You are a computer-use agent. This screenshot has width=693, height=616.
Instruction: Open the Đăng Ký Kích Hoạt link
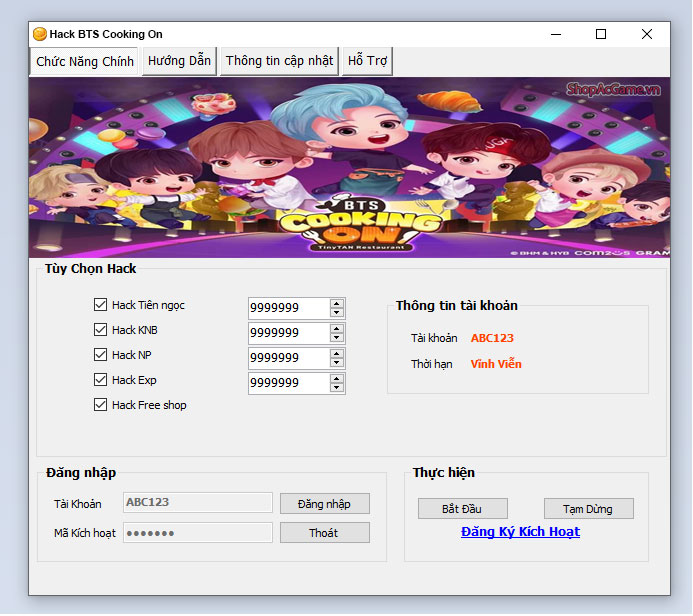click(520, 532)
